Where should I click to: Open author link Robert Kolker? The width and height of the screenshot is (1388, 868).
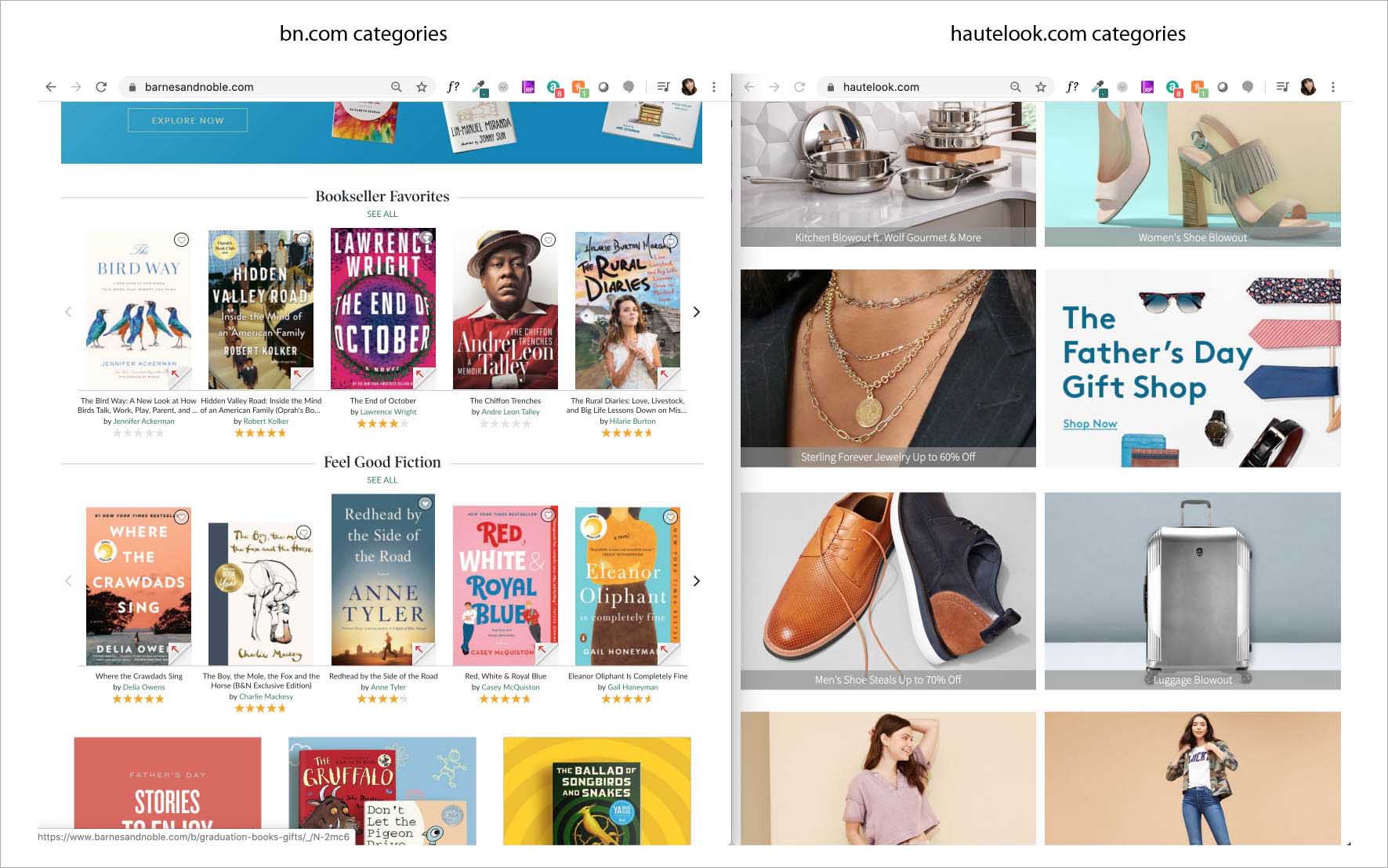pyautogui.click(x=266, y=421)
